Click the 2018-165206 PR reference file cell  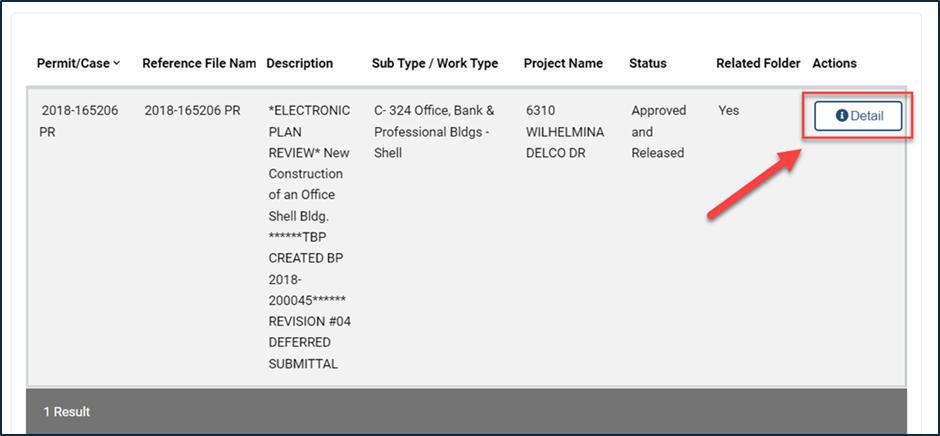coord(192,110)
